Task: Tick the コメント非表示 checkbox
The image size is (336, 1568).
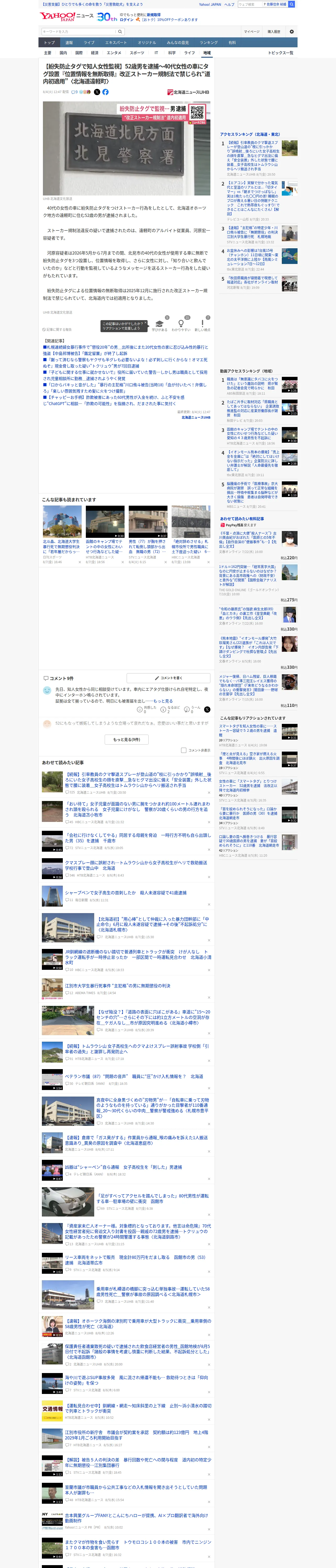Action: point(183,751)
